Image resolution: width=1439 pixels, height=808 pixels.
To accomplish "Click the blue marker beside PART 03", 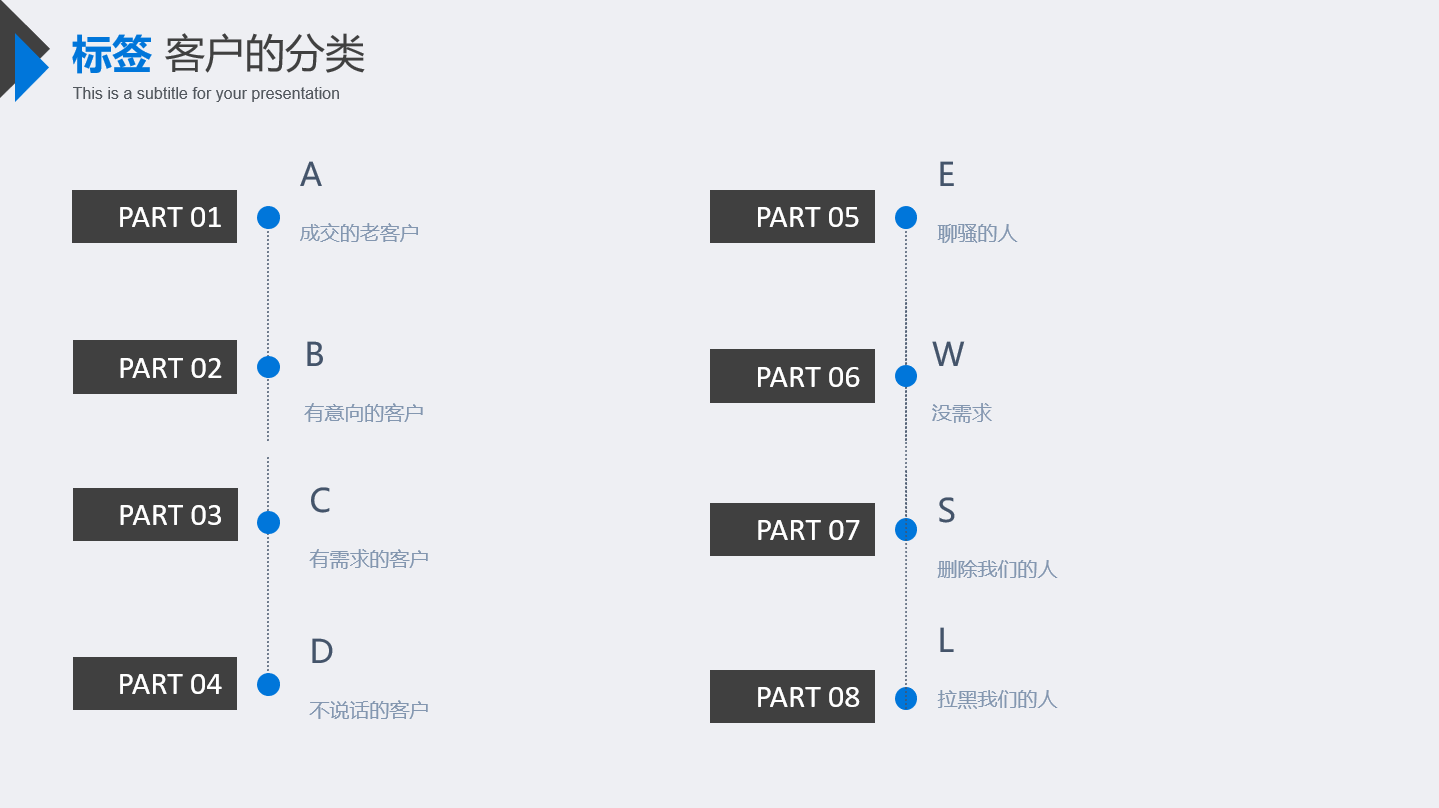I will click(x=268, y=522).
